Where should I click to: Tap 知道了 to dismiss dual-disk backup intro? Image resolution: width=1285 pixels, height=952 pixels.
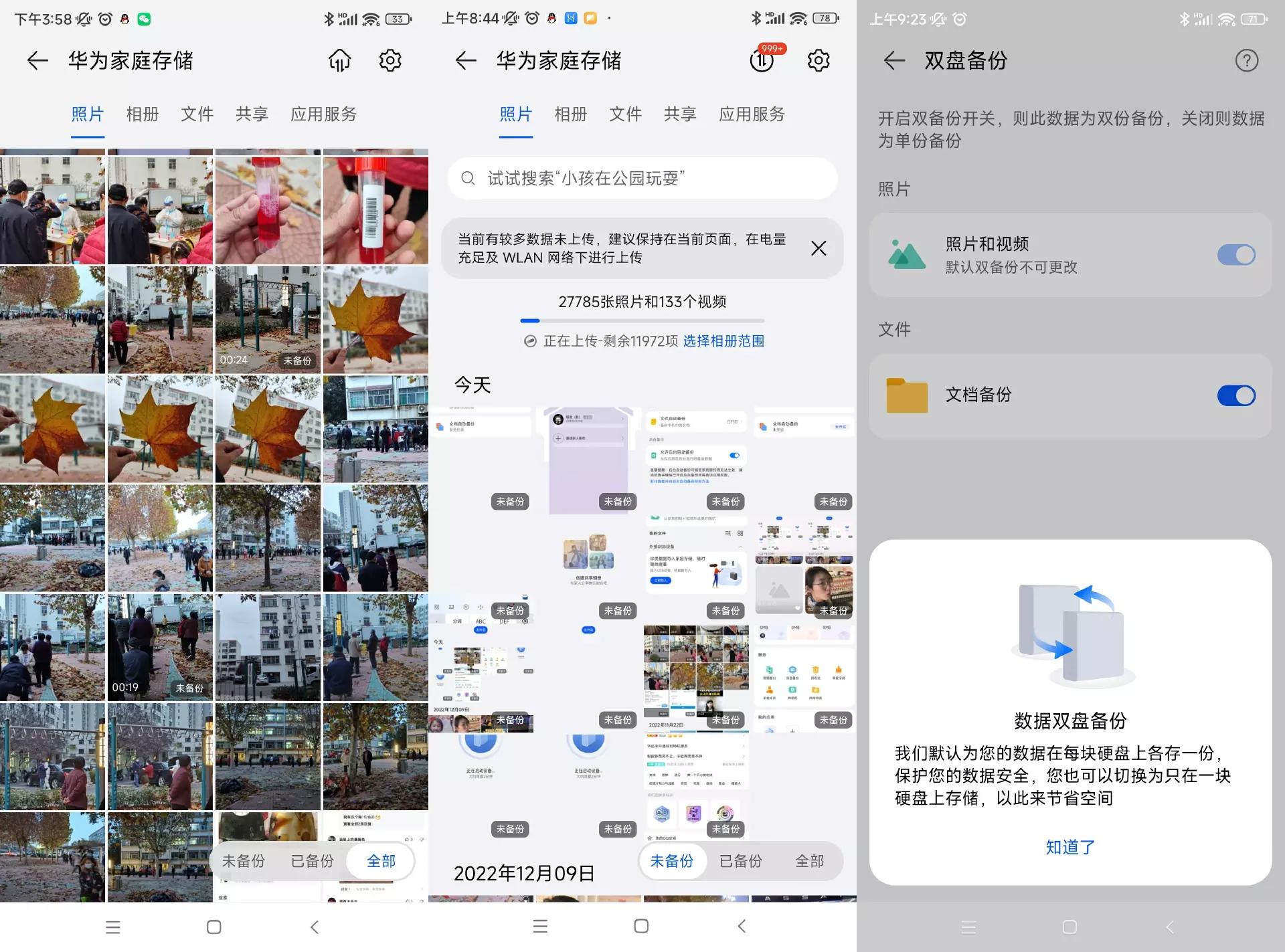pyautogui.click(x=1069, y=847)
